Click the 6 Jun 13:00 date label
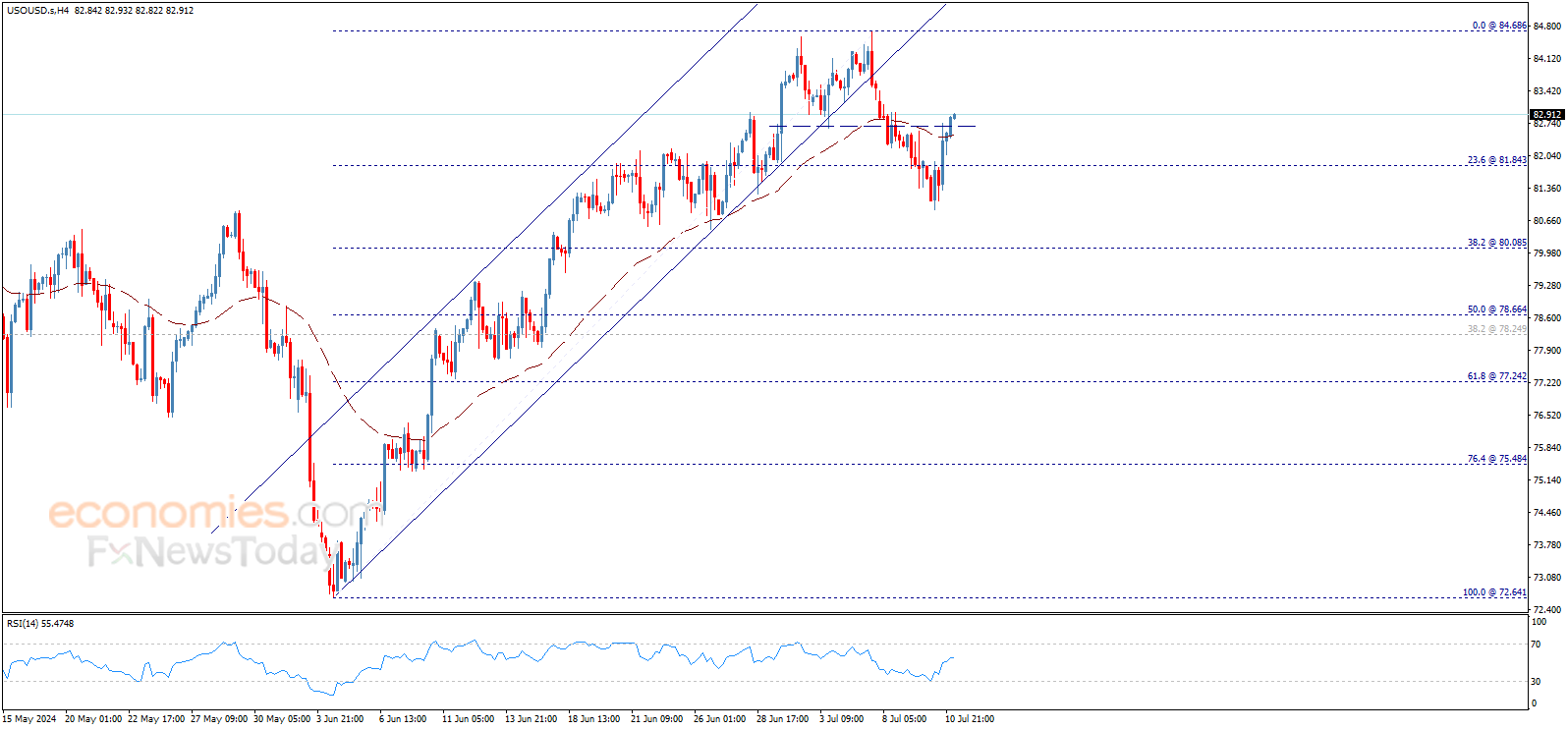The height and width of the screenshot is (730, 1568). (404, 719)
